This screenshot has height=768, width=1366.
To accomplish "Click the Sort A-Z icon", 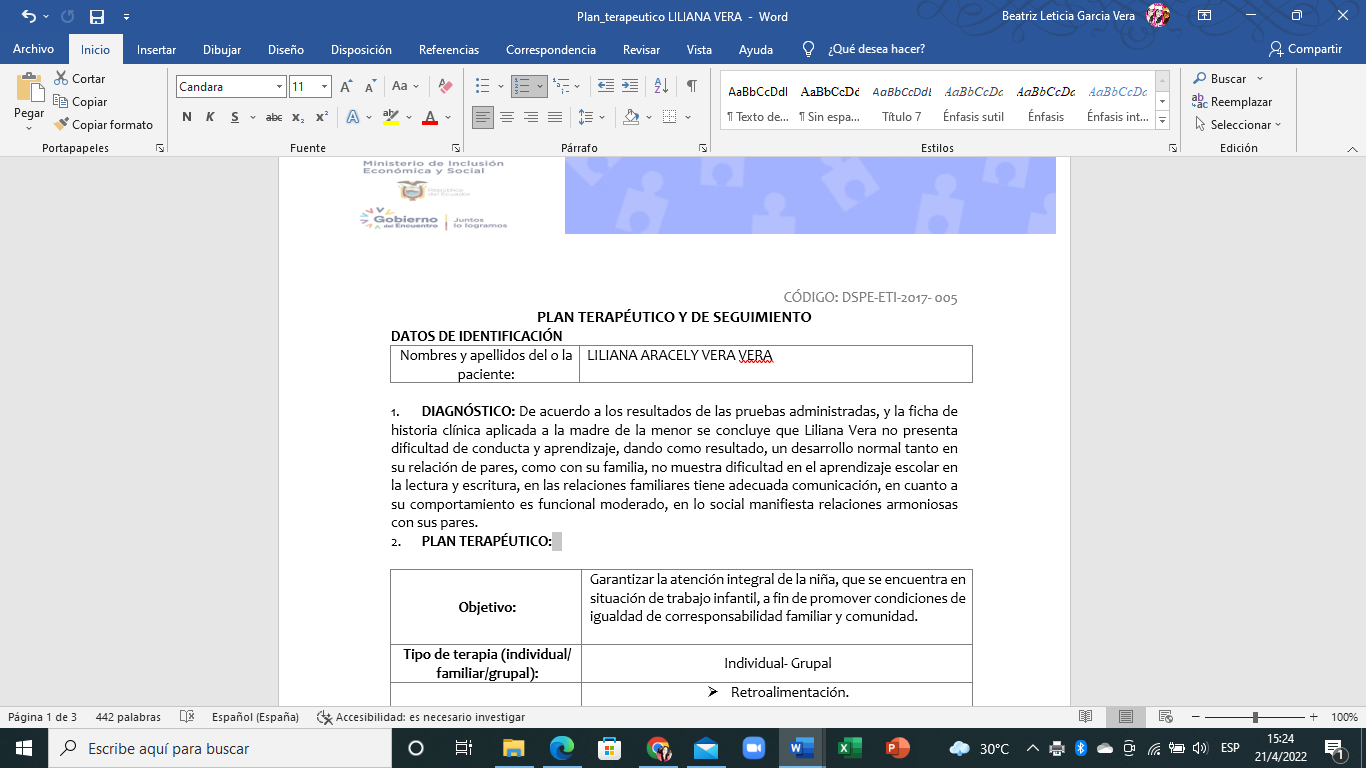I will [x=661, y=86].
